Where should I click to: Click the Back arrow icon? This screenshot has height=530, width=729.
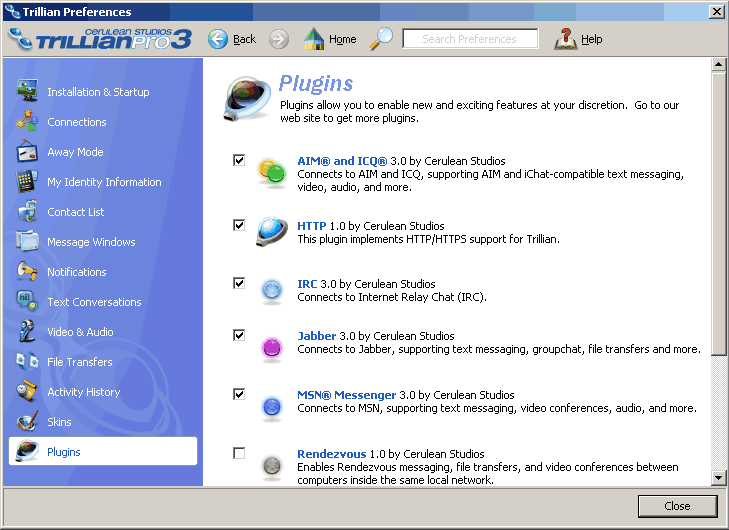[218, 39]
